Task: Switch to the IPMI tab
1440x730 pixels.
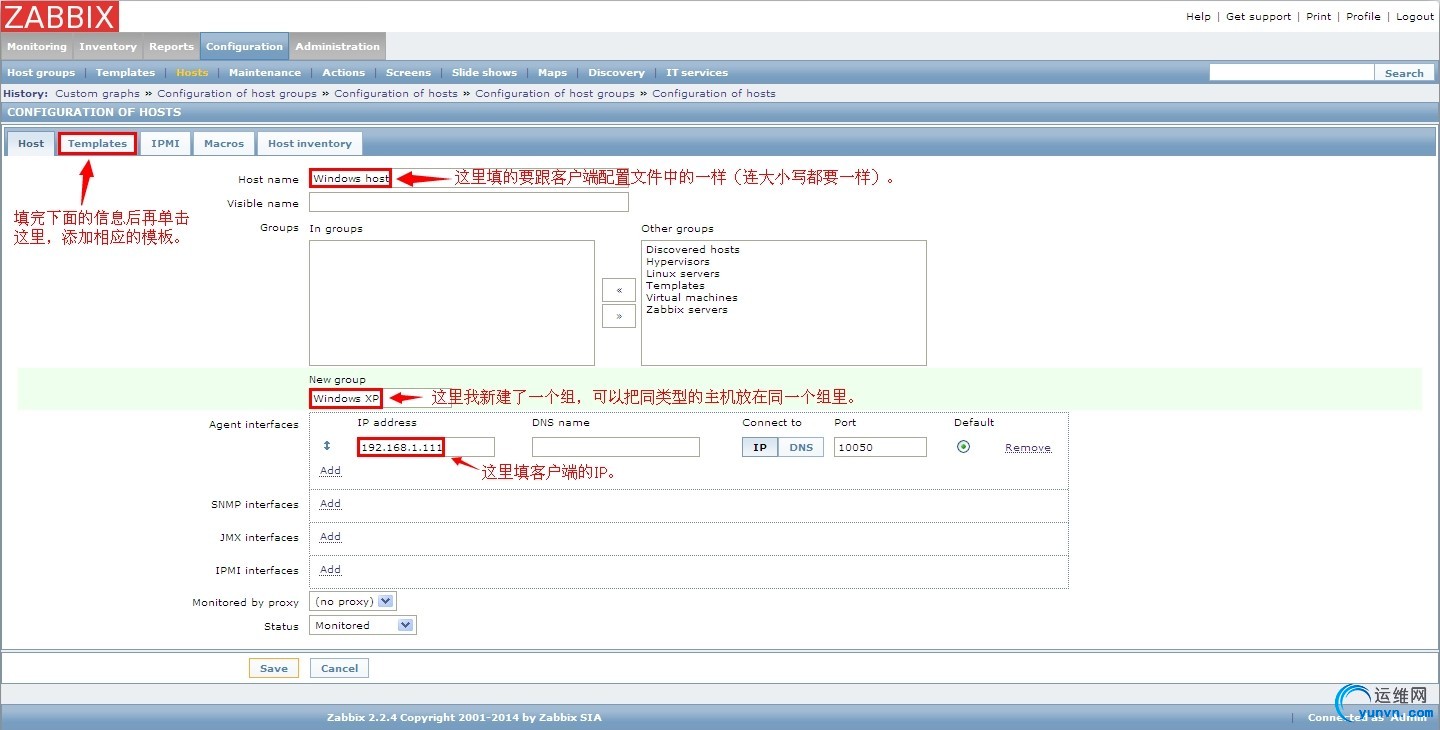Action: [x=165, y=144]
